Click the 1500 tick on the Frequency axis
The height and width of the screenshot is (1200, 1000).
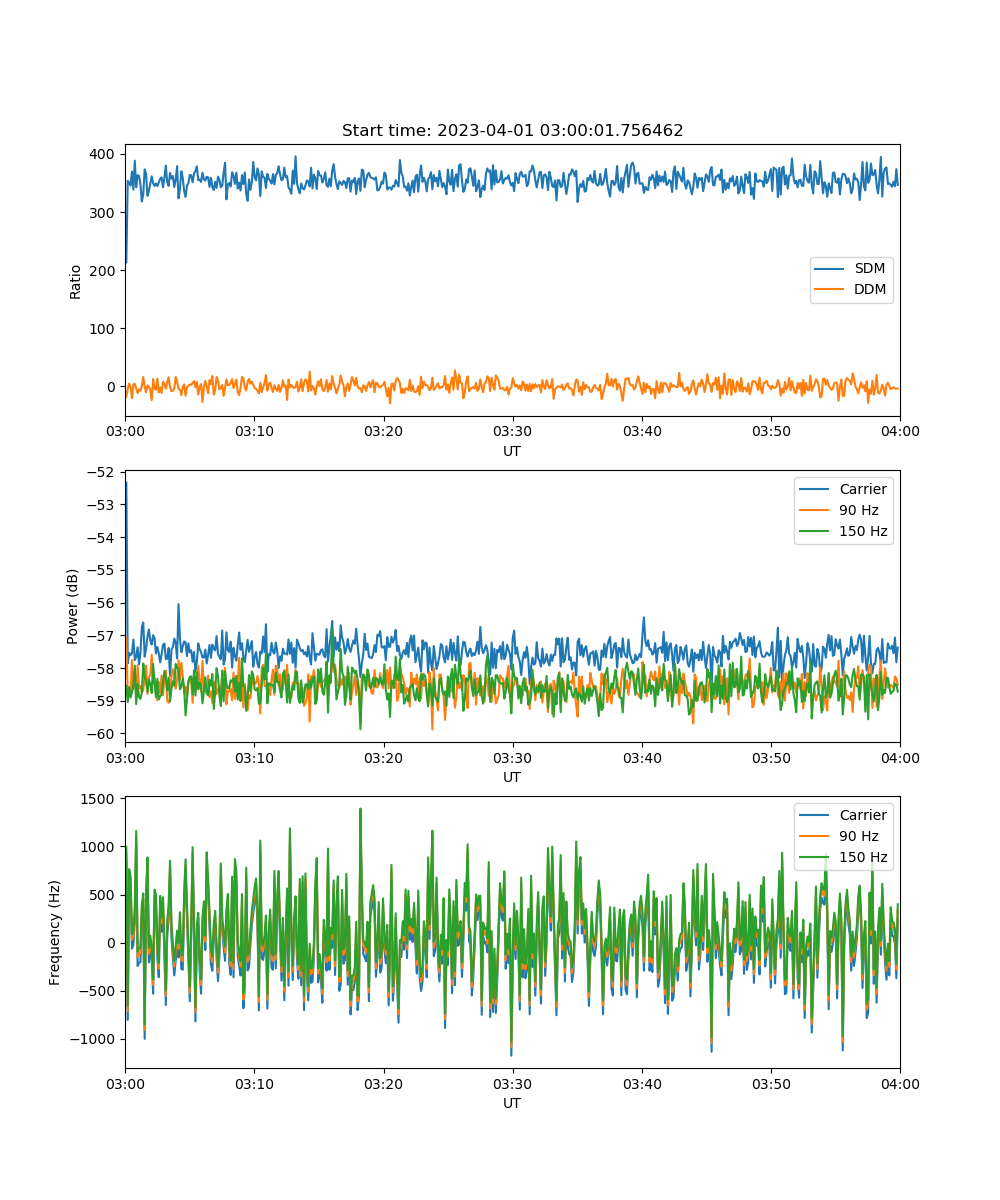[x=100, y=799]
